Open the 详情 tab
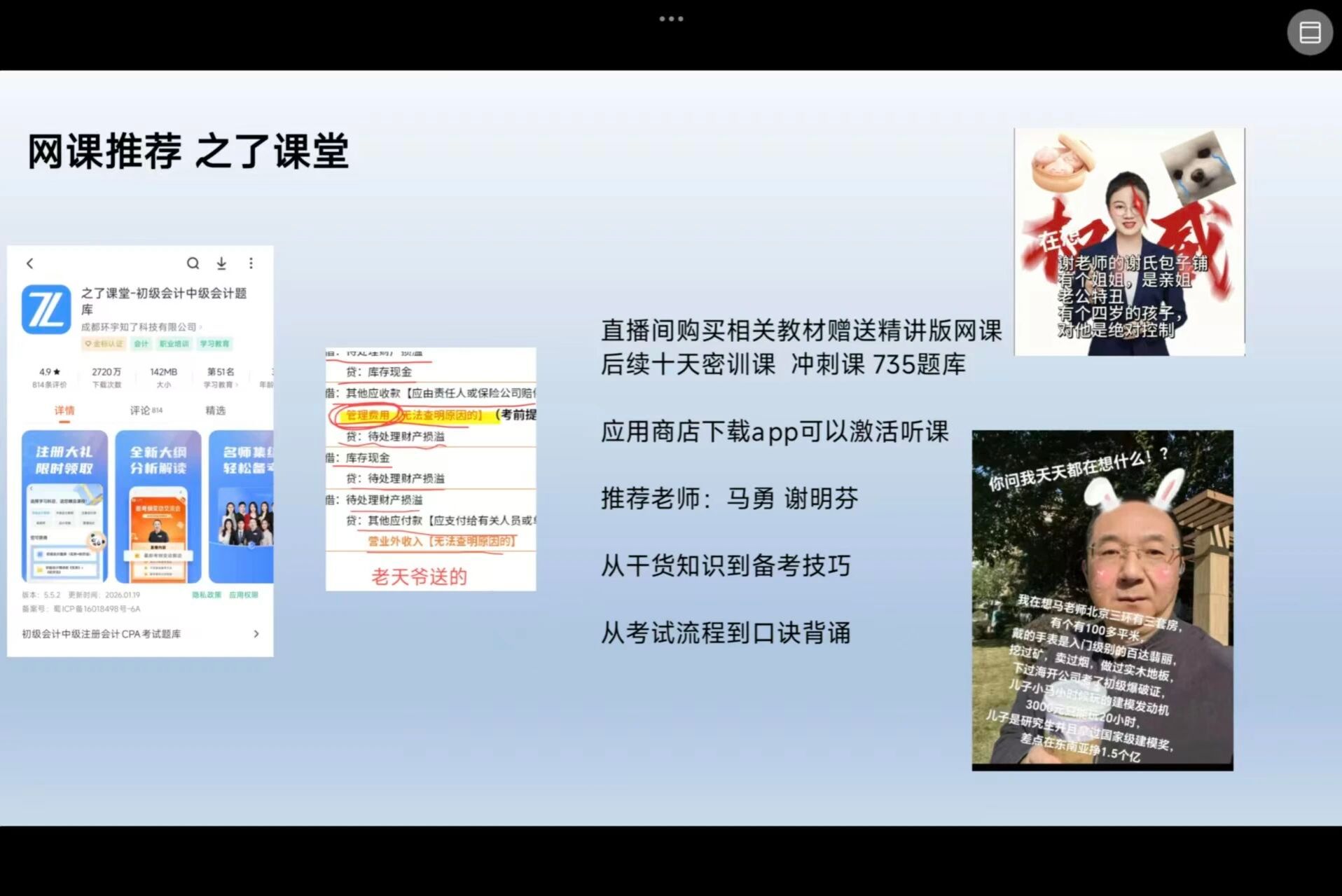This screenshot has height=896, width=1342. (x=64, y=411)
